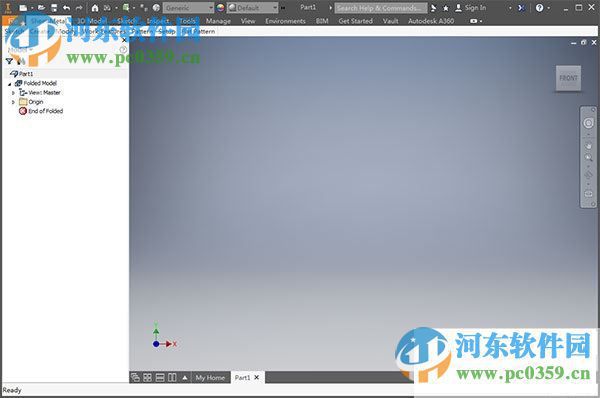Select the Pan hand tool
The height and width of the screenshot is (398, 600).
[589, 146]
